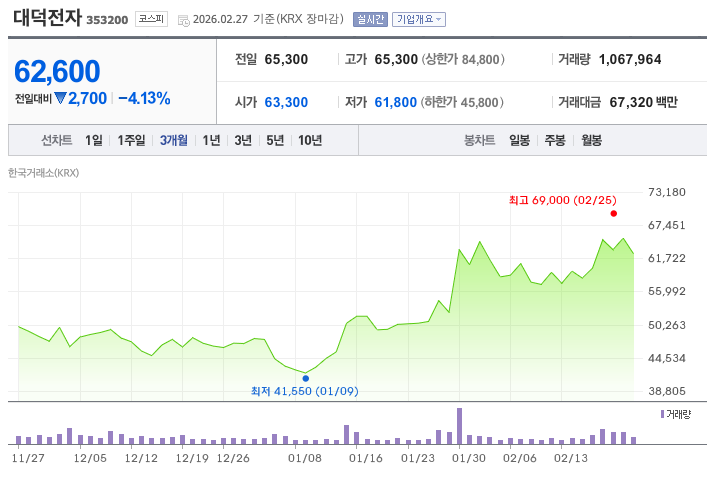The image size is (707, 504).
Task: Switch to the 일봉 candle chart
Action: tap(519, 140)
